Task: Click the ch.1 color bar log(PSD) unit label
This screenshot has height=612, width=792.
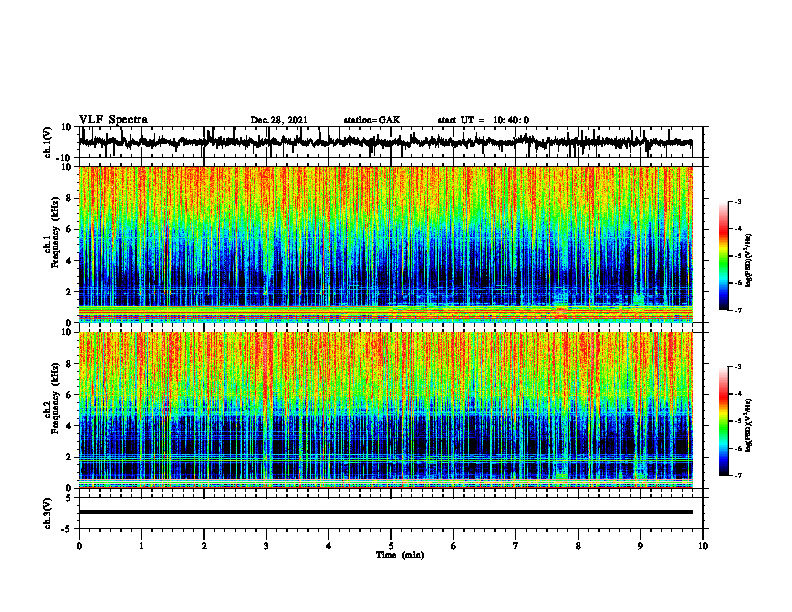Action: [749, 261]
